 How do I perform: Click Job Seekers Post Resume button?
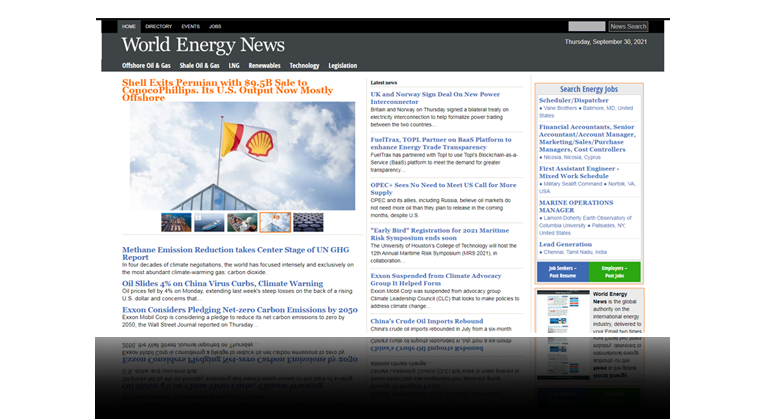[x=563, y=272]
